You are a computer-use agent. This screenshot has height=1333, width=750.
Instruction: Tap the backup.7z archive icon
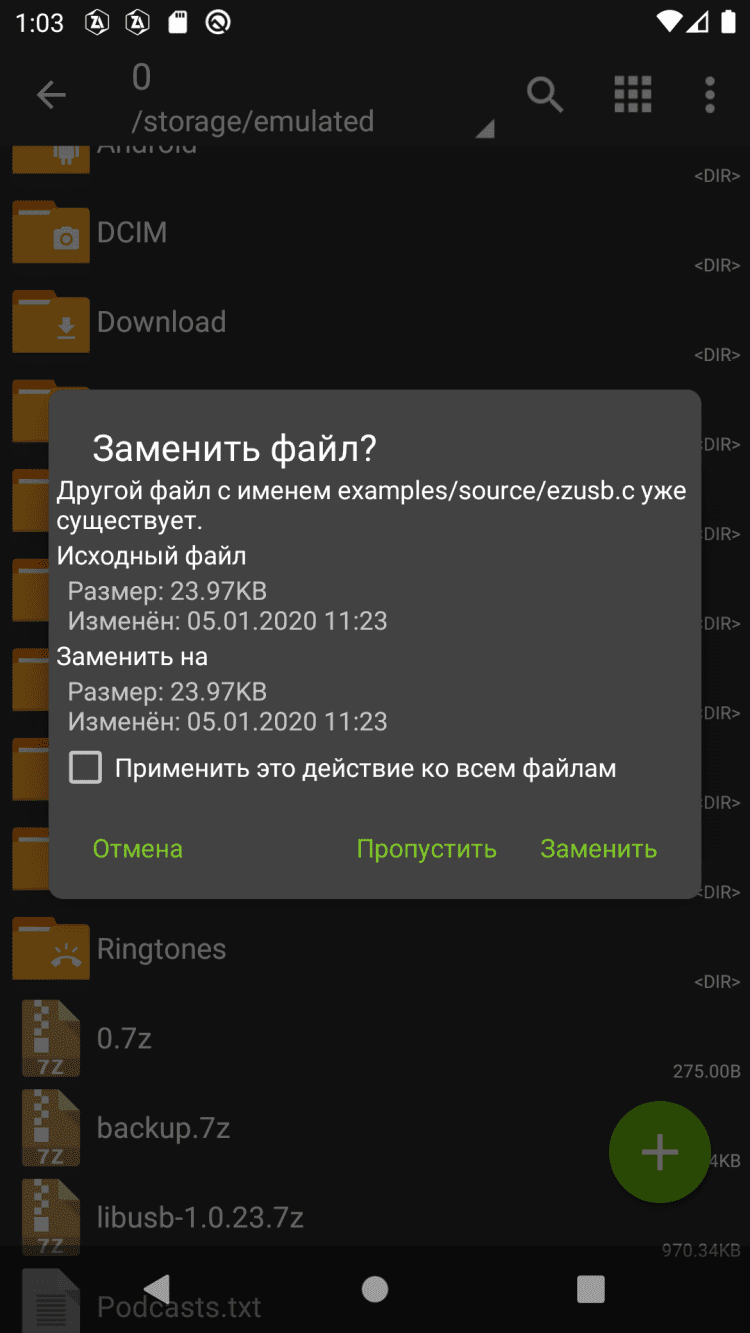[x=51, y=1129]
